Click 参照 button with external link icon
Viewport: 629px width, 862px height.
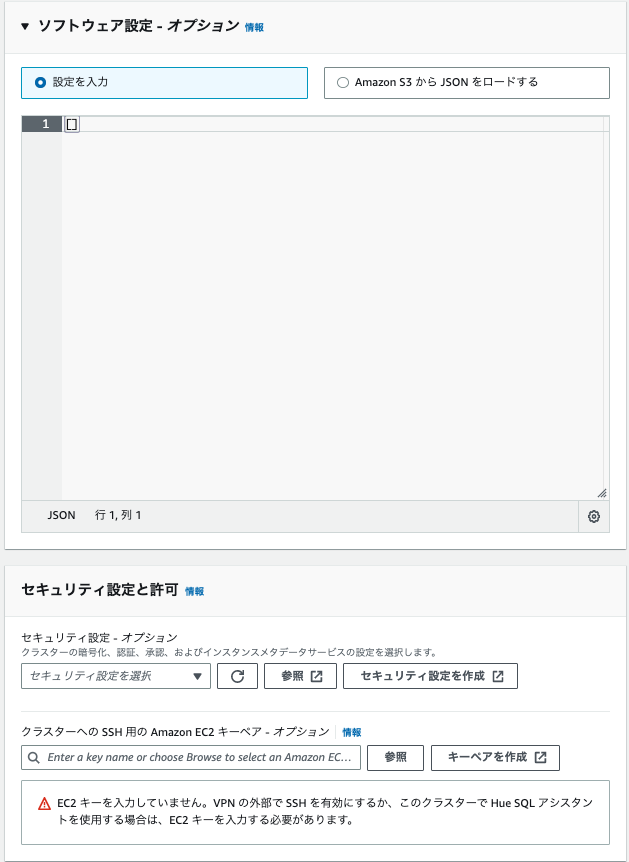coord(300,676)
